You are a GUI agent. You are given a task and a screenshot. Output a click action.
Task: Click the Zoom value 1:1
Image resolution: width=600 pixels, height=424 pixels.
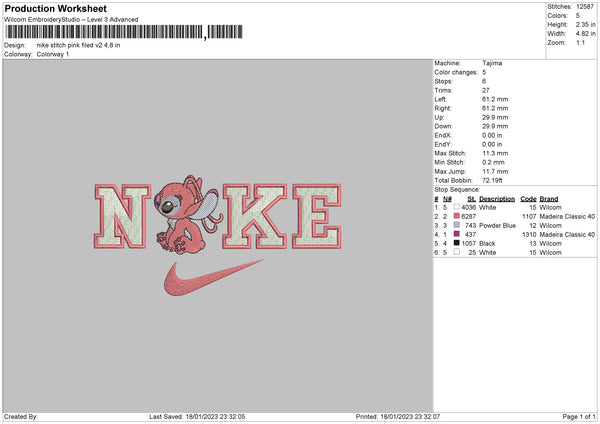580,42
